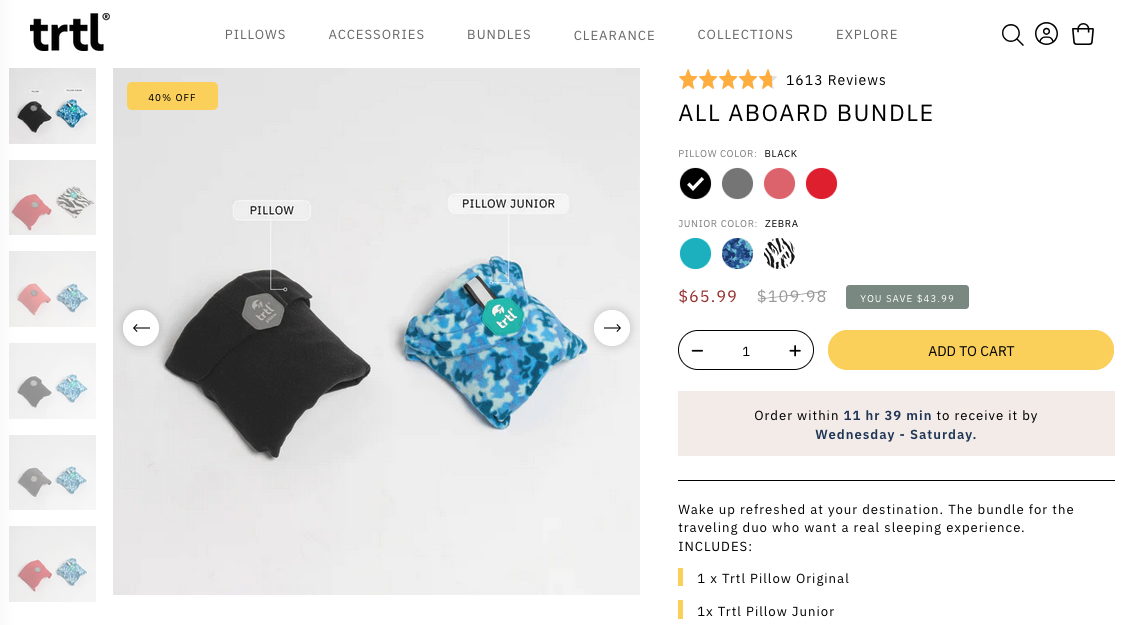This screenshot has height=625, width=1121.
Task: Expand the Explore menu
Action: tap(866, 34)
